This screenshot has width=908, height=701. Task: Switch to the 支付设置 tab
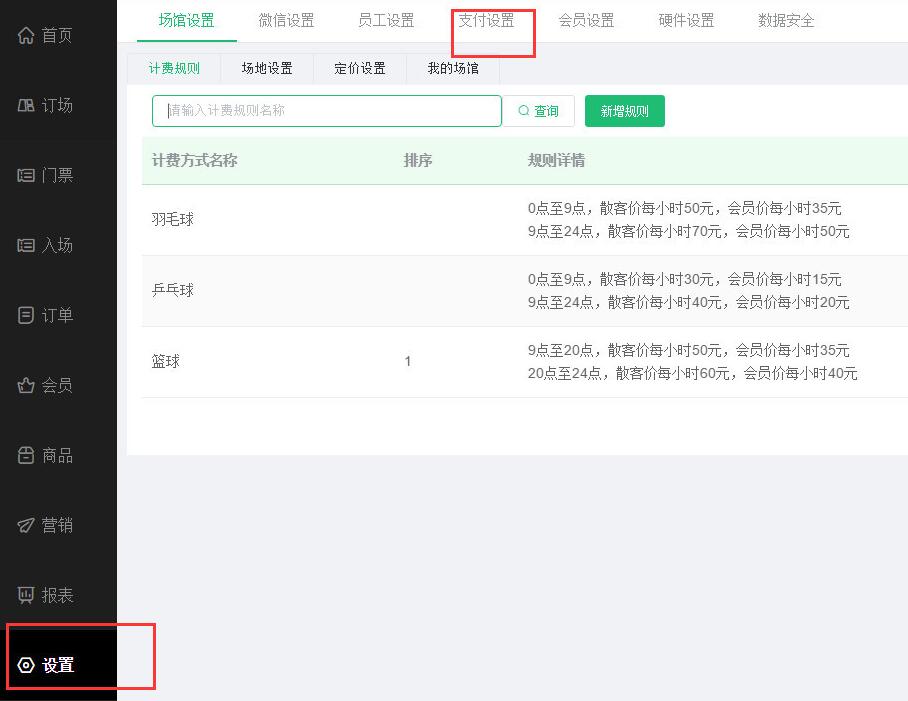[486, 21]
